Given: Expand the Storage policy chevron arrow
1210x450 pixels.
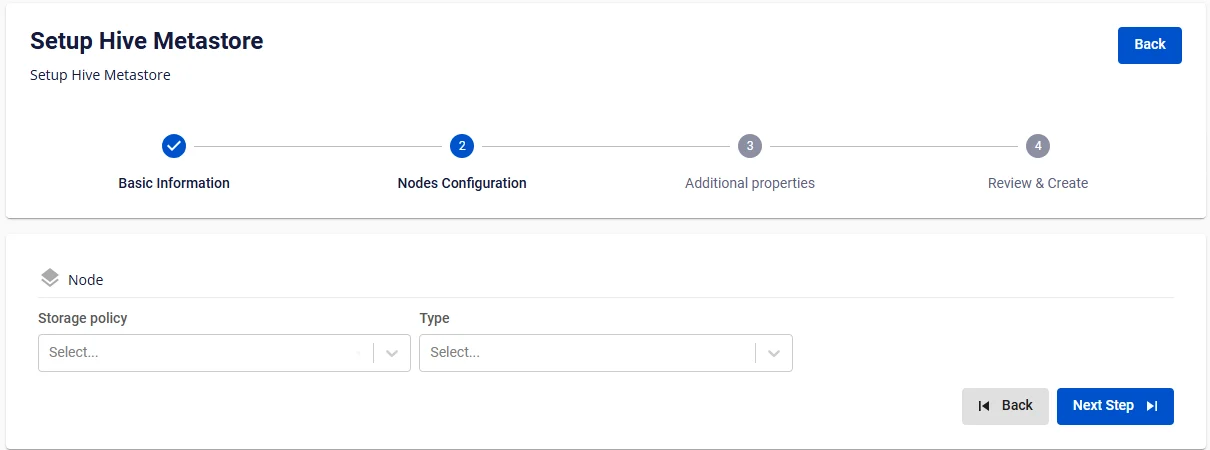Looking at the screenshot, I should click(392, 353).
